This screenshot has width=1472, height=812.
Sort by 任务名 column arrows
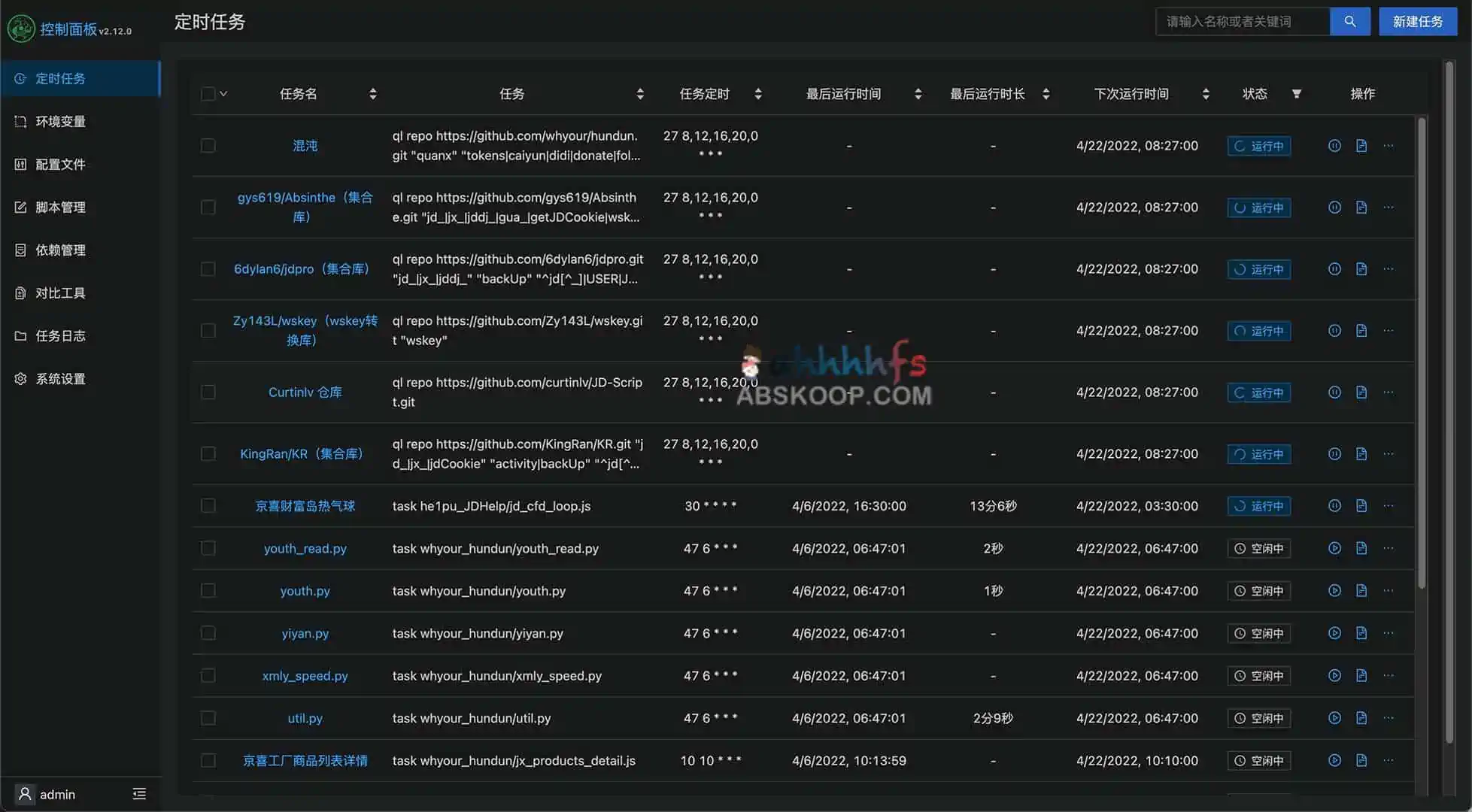pyautogui.click(x=372, y=94)
